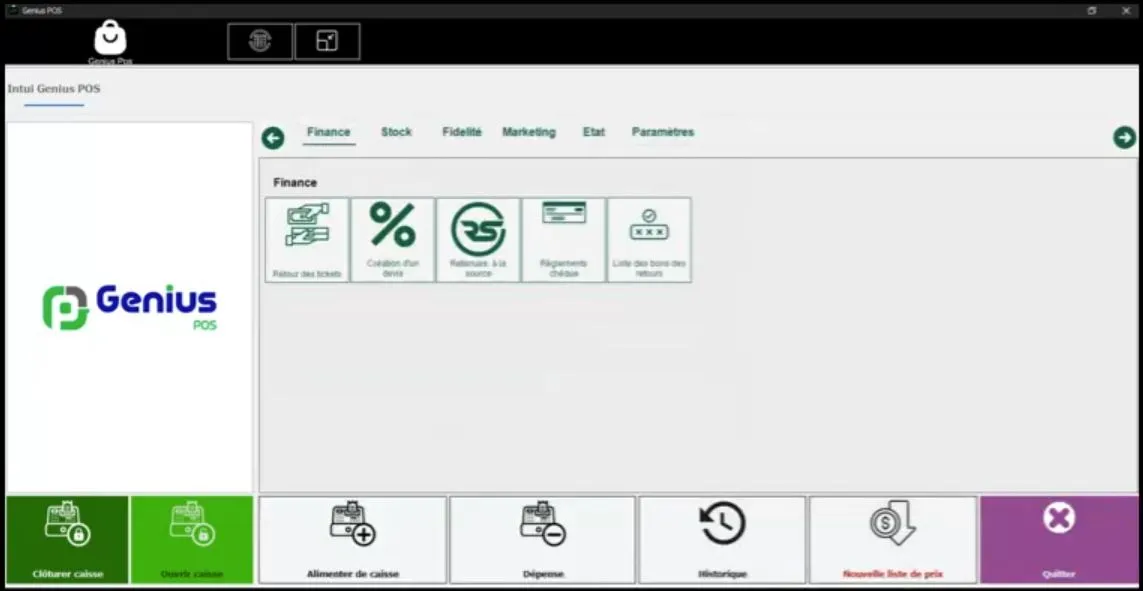This screenshot has height=591, width=1143.
Task: Close the Genius POS window
Action: point(1126,11)
